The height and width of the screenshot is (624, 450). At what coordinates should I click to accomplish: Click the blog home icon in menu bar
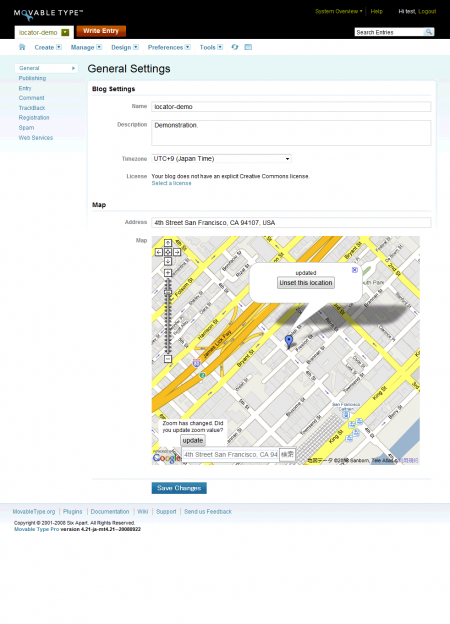22,47
